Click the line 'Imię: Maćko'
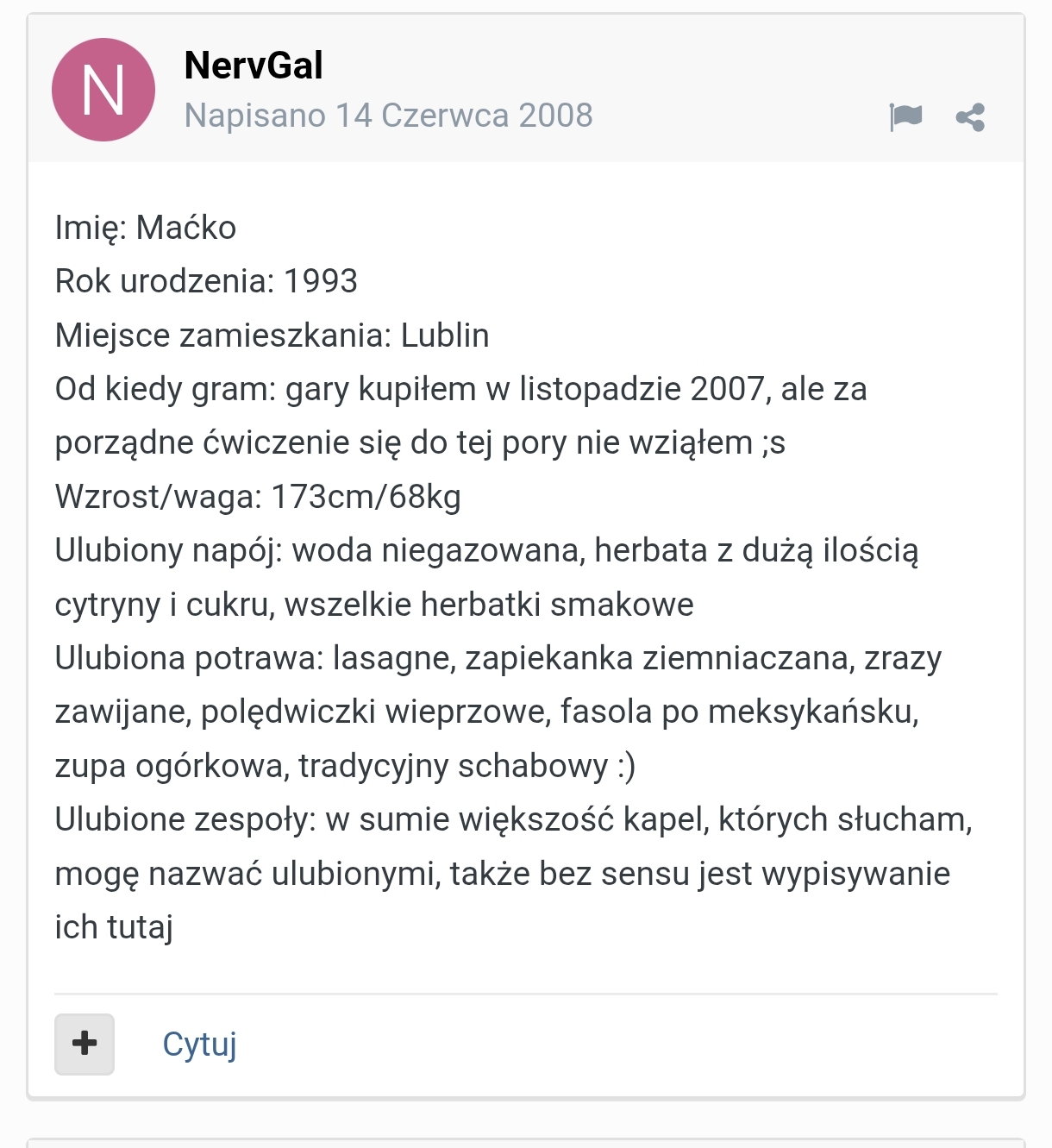The height and width of the screenshot is (1148, 1052). (146, 228)
